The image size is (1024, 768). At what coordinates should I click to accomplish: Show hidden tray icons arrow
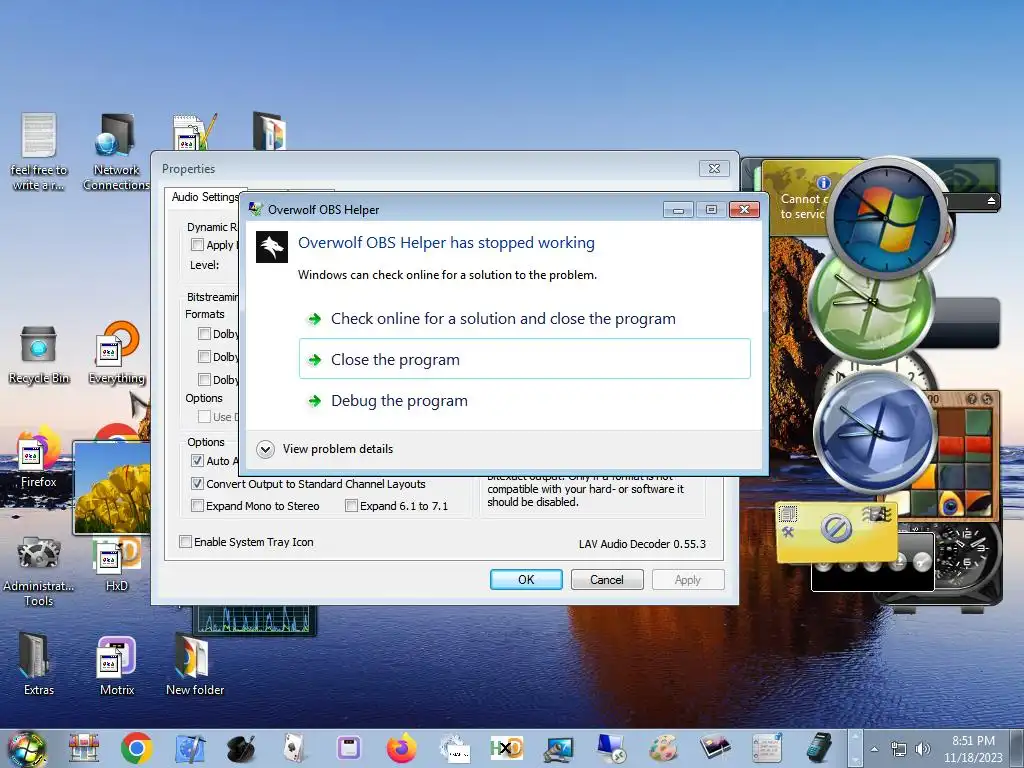(874, 749)
